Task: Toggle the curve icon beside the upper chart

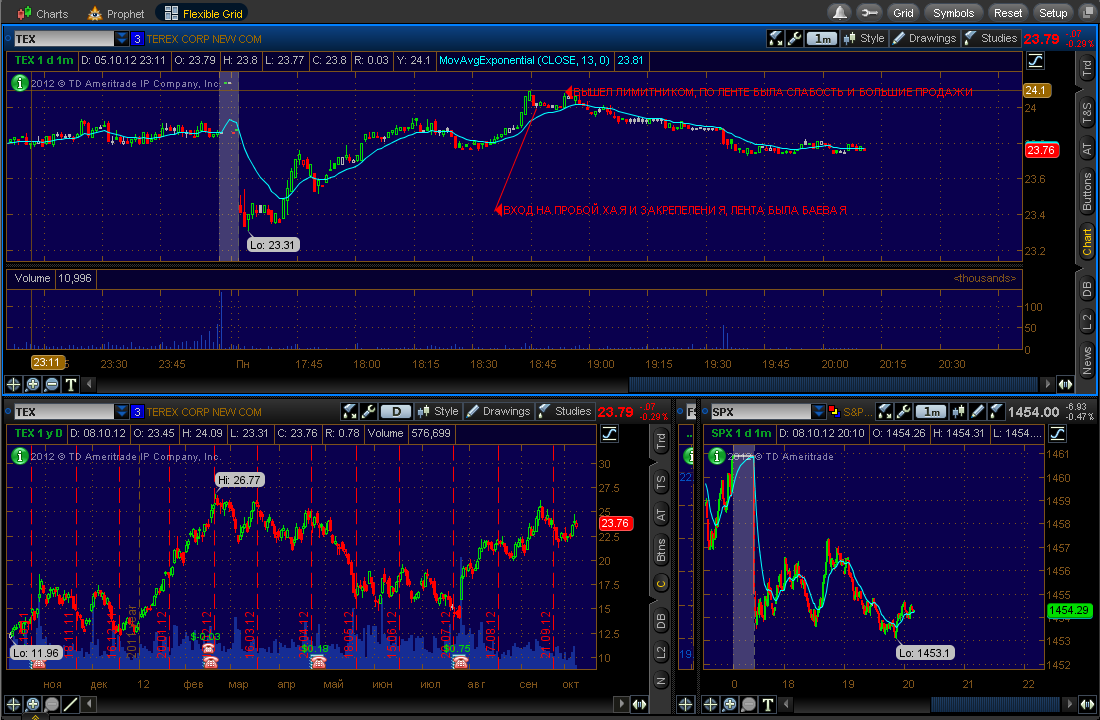Action: (1035, 61)
